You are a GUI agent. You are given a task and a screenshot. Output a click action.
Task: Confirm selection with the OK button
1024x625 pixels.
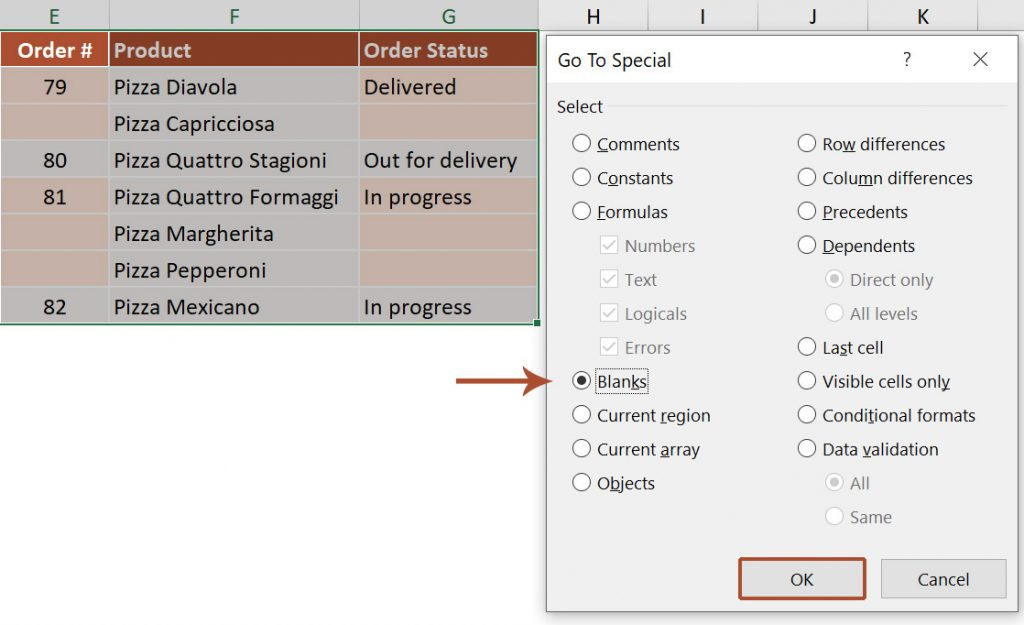[801, 579]
